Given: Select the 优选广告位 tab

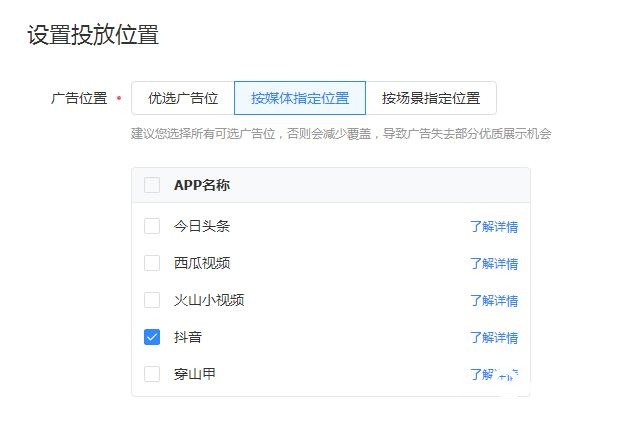Looking at the screenshot, I should click(x=183, y=98).
